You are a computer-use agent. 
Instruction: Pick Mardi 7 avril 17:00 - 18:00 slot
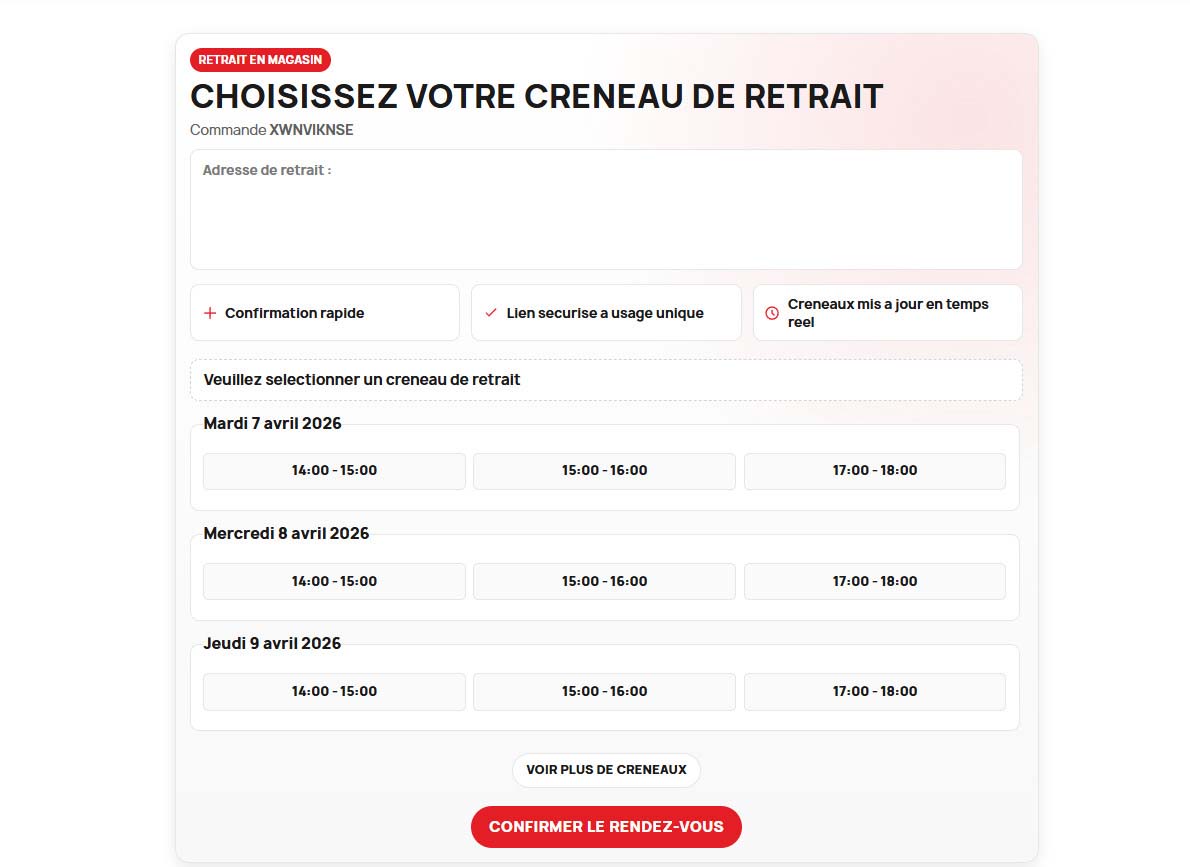[874, 471]
